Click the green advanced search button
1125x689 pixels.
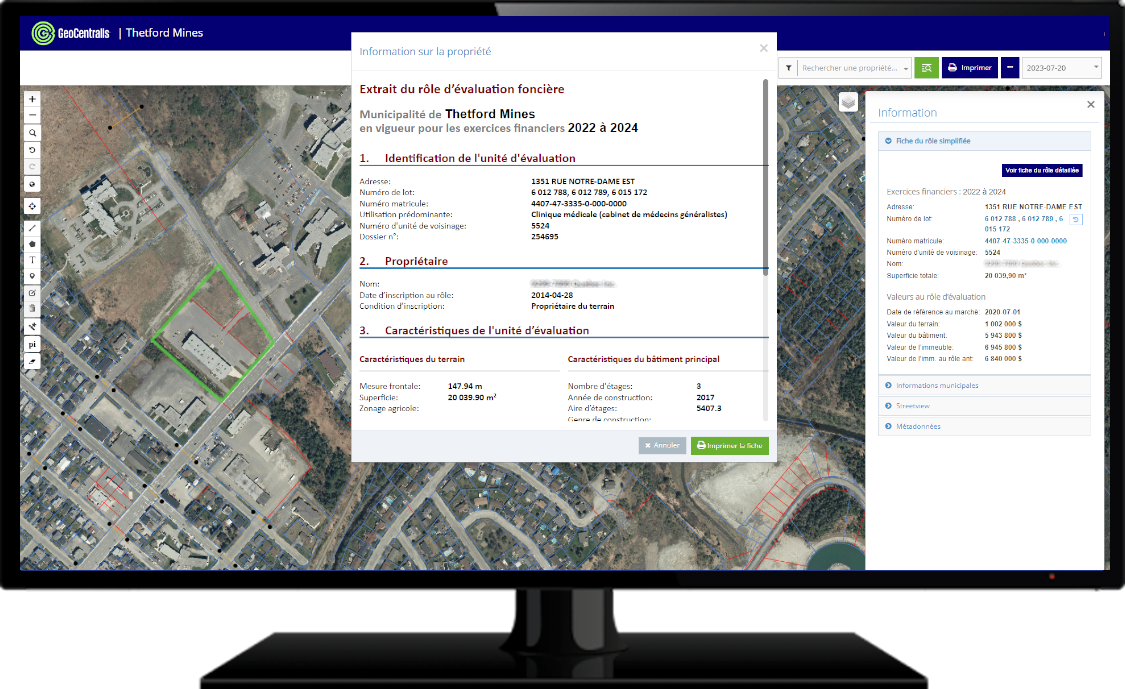click(926, 68)
